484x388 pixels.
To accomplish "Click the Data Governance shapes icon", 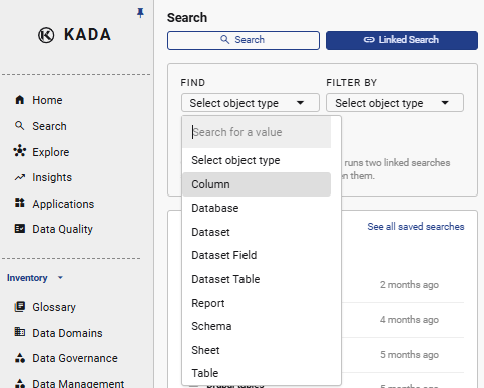I will pos(20,358).
